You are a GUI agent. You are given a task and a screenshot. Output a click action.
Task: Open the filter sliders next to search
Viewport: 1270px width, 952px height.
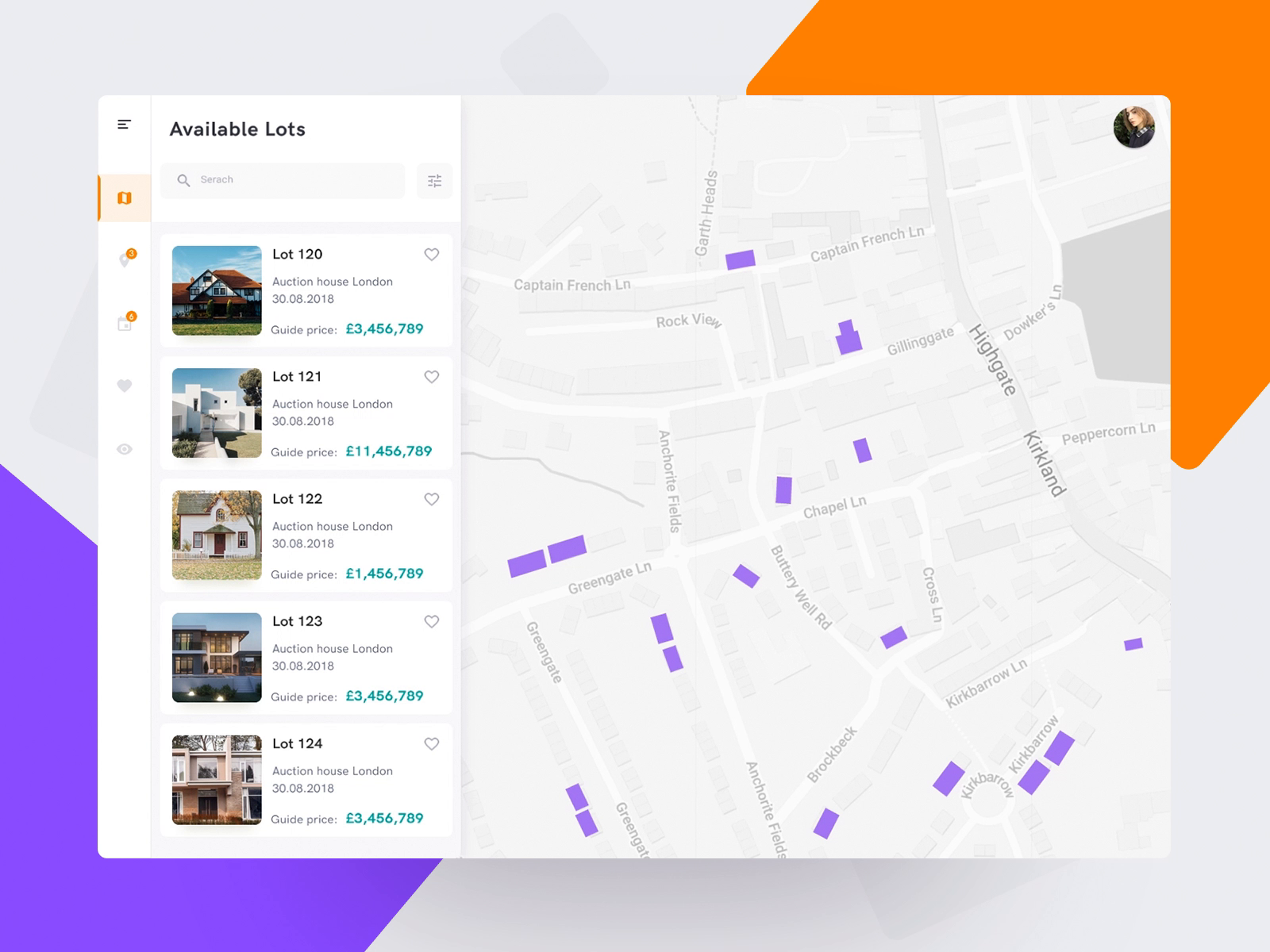point(434,181)
